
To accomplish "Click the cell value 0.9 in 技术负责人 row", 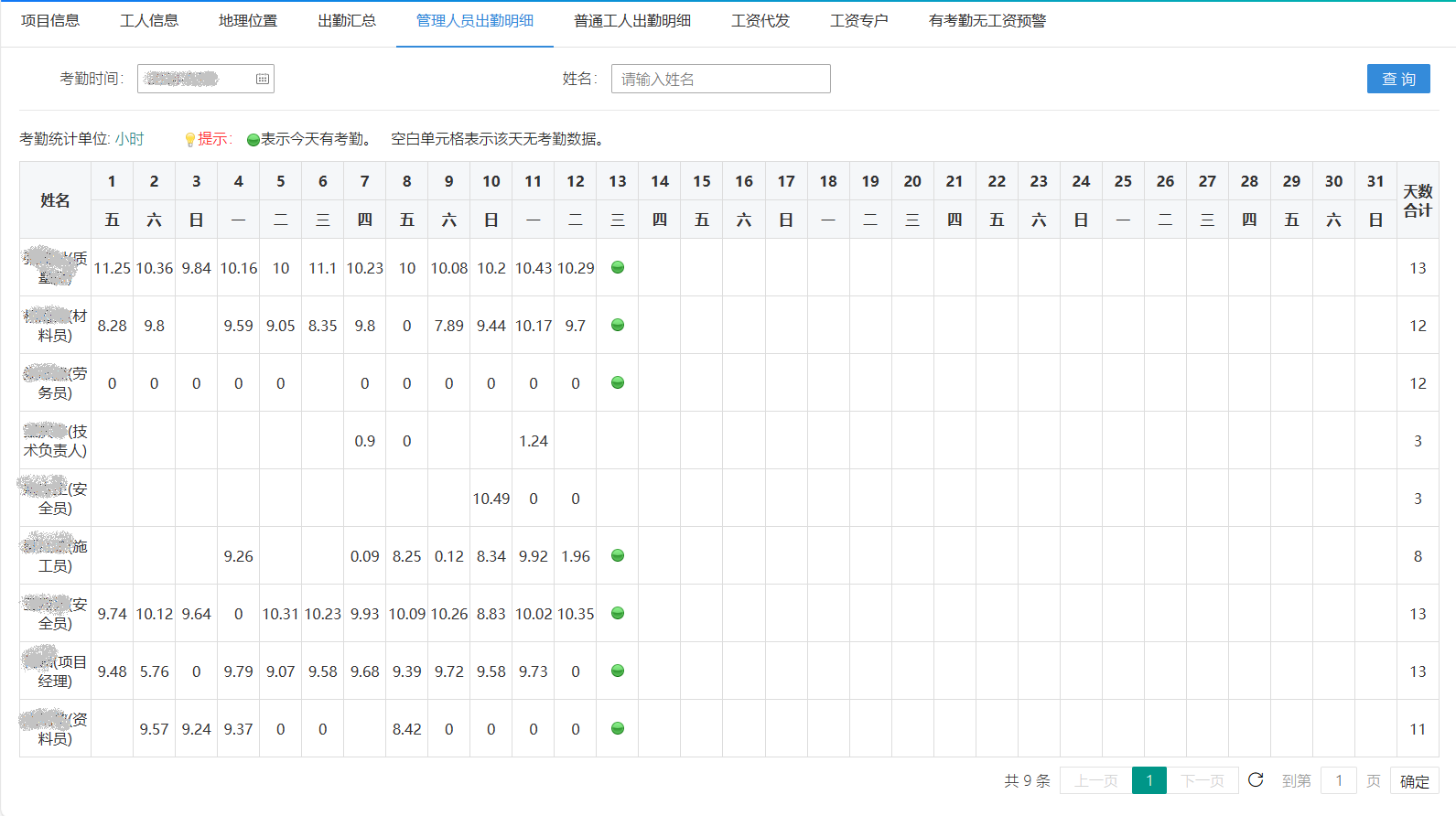I will [x=364, y=441].
